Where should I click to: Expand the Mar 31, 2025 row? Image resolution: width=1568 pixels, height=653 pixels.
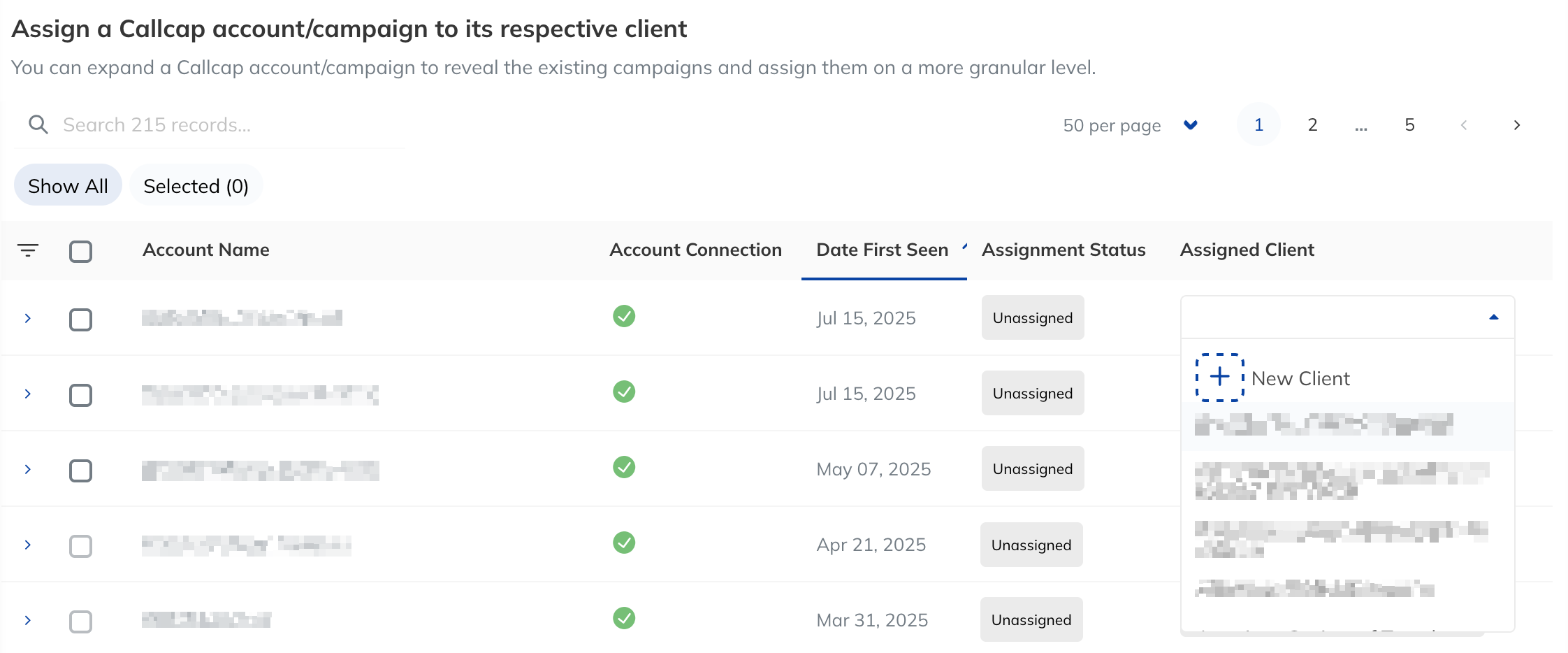[x=28, y=620]
